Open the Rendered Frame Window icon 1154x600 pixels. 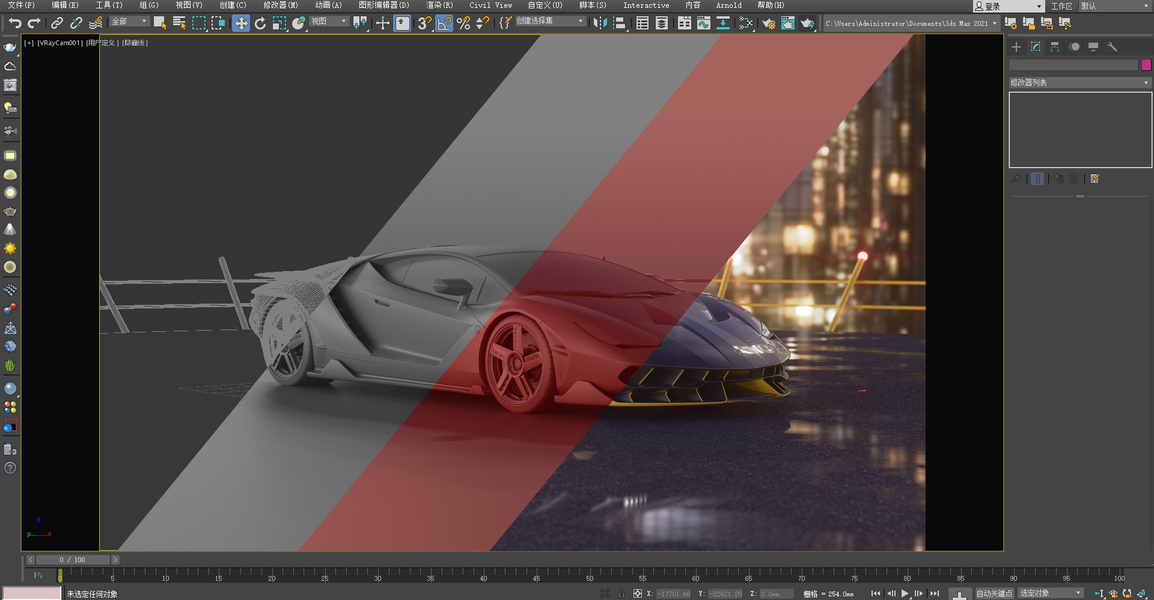[x=787, y=24]
